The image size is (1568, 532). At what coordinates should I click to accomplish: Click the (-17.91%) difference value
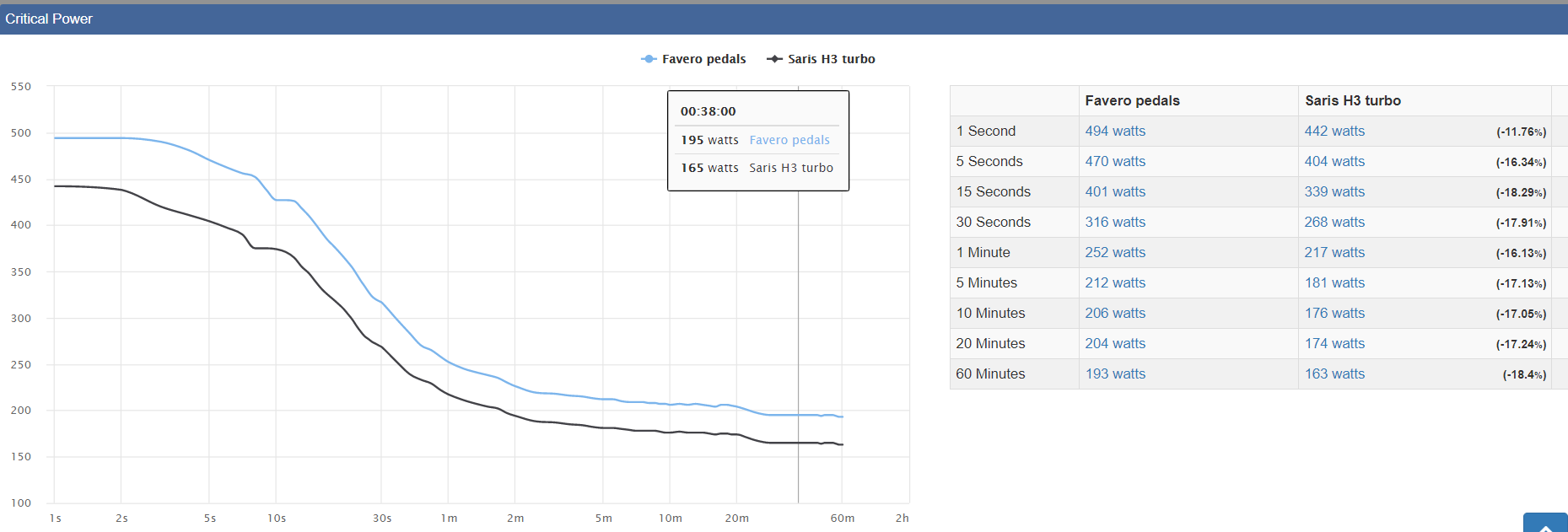coord(1522,223)
